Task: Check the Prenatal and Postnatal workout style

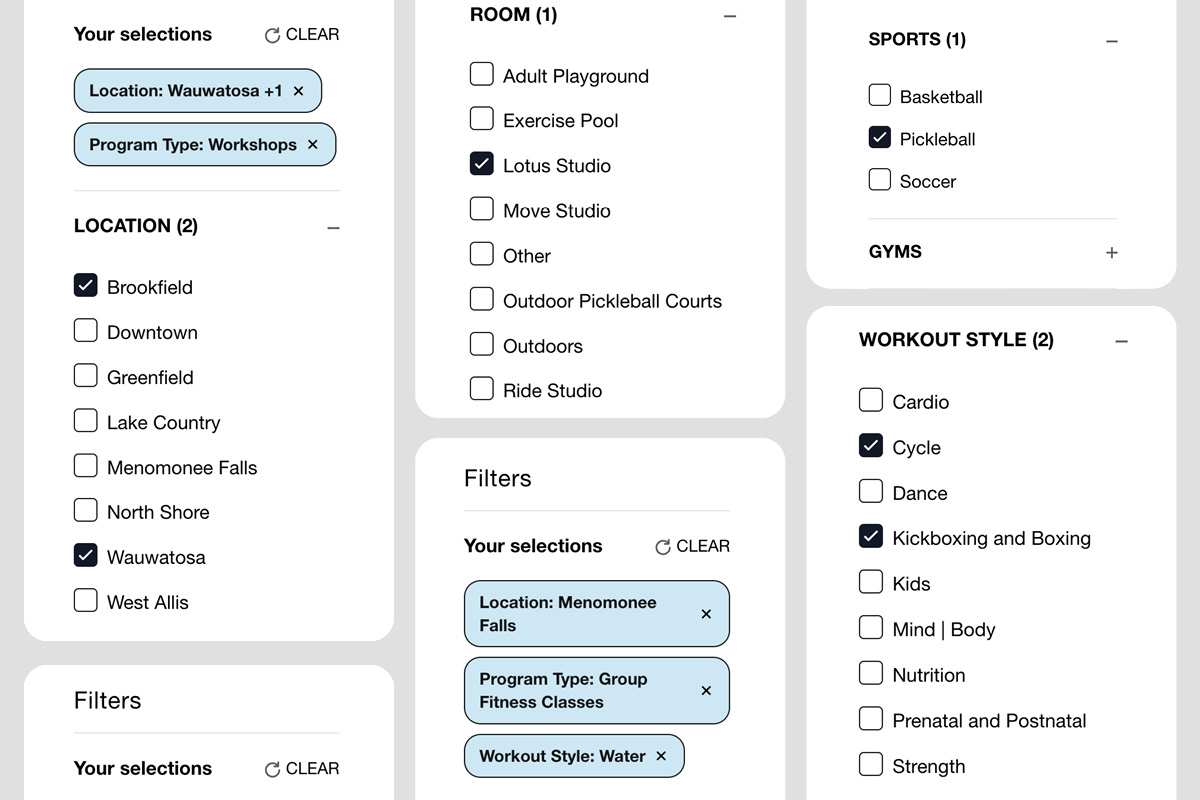Action: [871, 719]
